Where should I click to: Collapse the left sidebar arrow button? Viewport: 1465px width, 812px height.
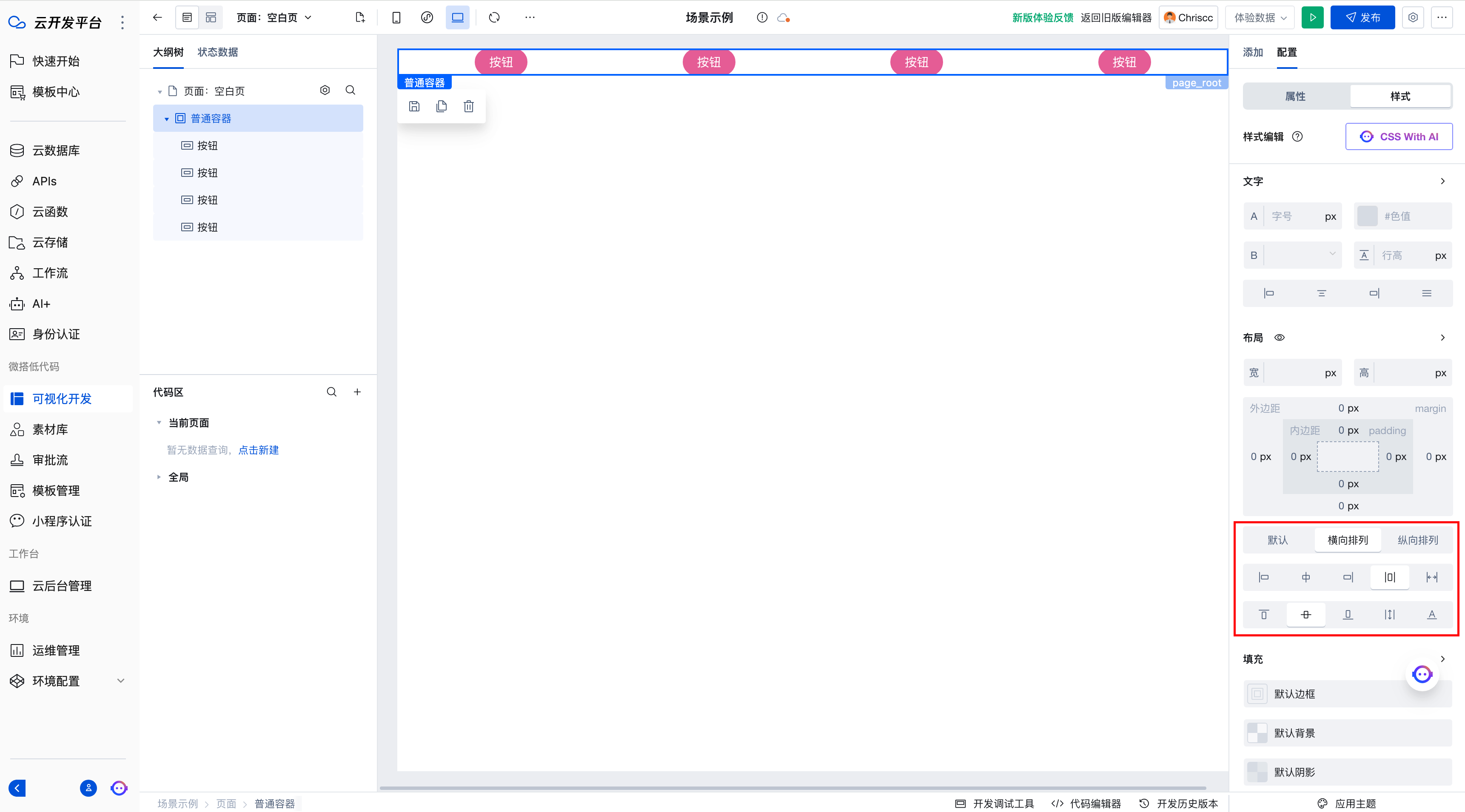tap(17, 788)
